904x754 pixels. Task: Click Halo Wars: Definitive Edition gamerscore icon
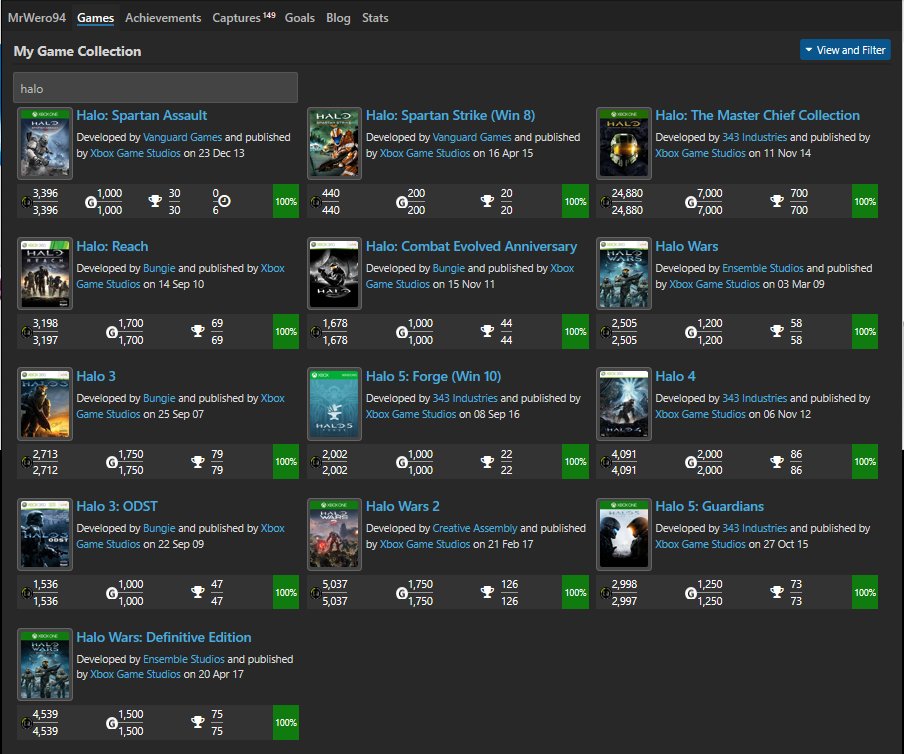click(x=112, y=723)
